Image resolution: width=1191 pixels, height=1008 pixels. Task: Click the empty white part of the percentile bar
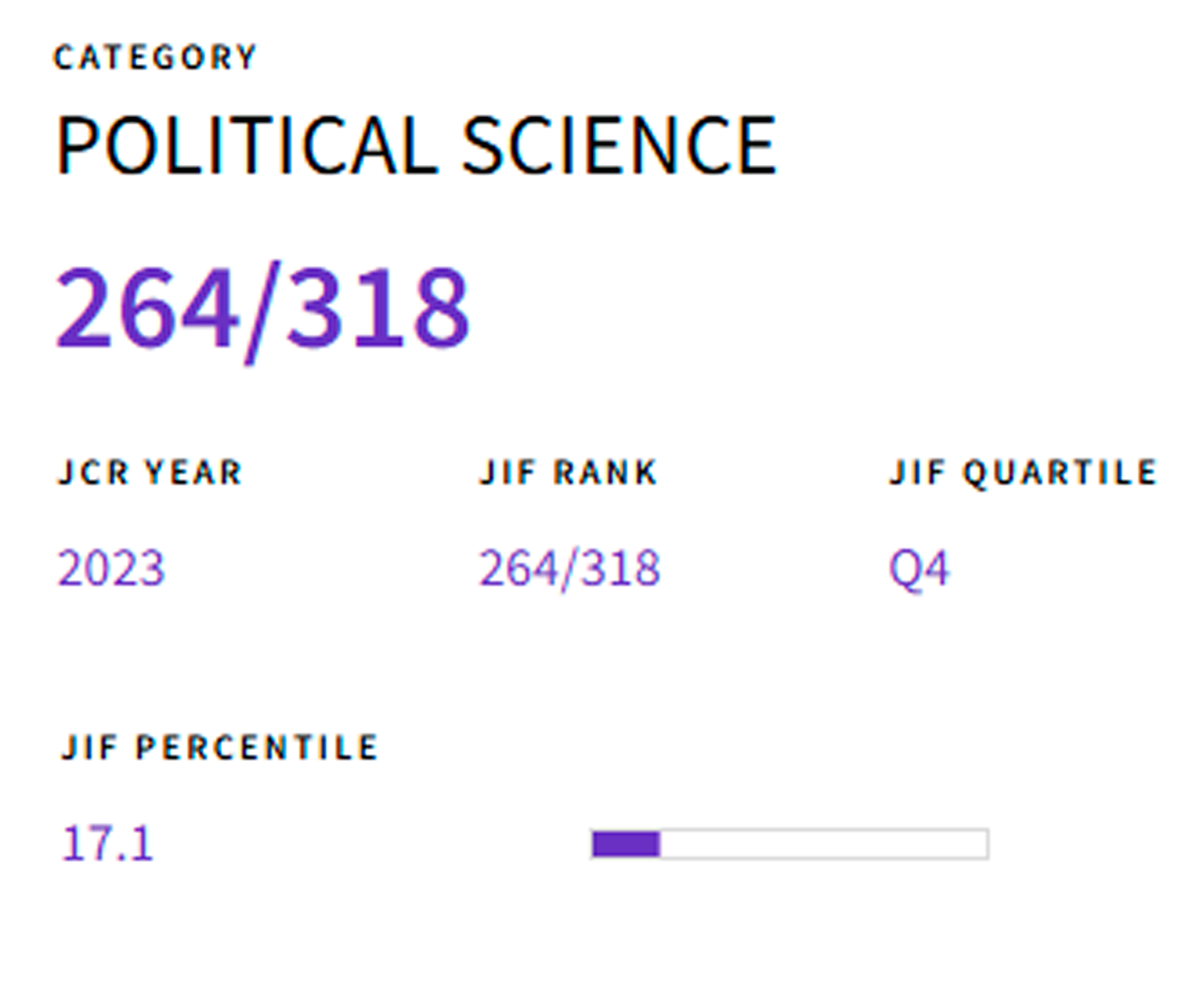coord(824,844)
